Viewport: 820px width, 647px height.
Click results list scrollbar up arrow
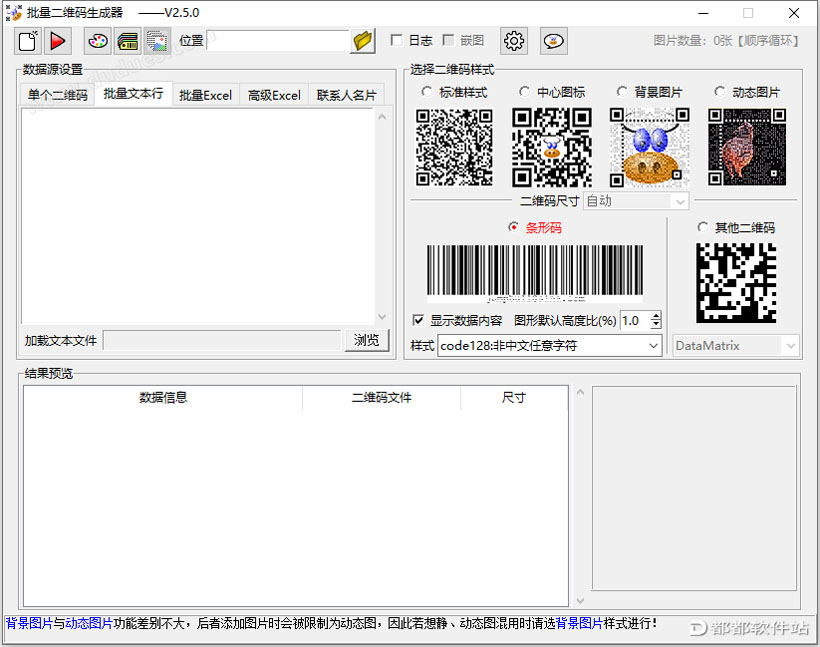click(580, 392)
